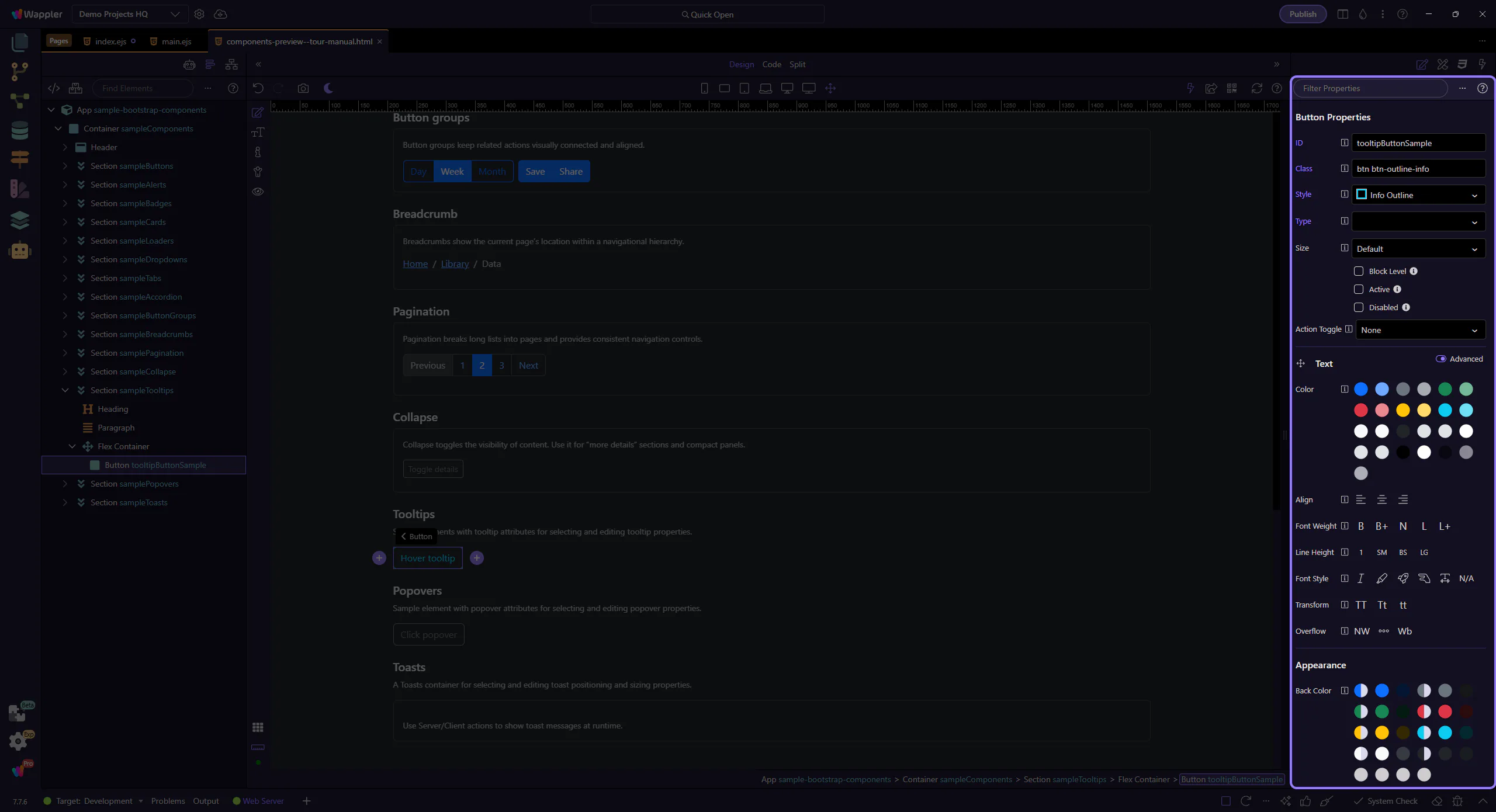Click the Filter Properties input field
This screenshot has width=1496, height=812.
click(x=1370, y=88)
